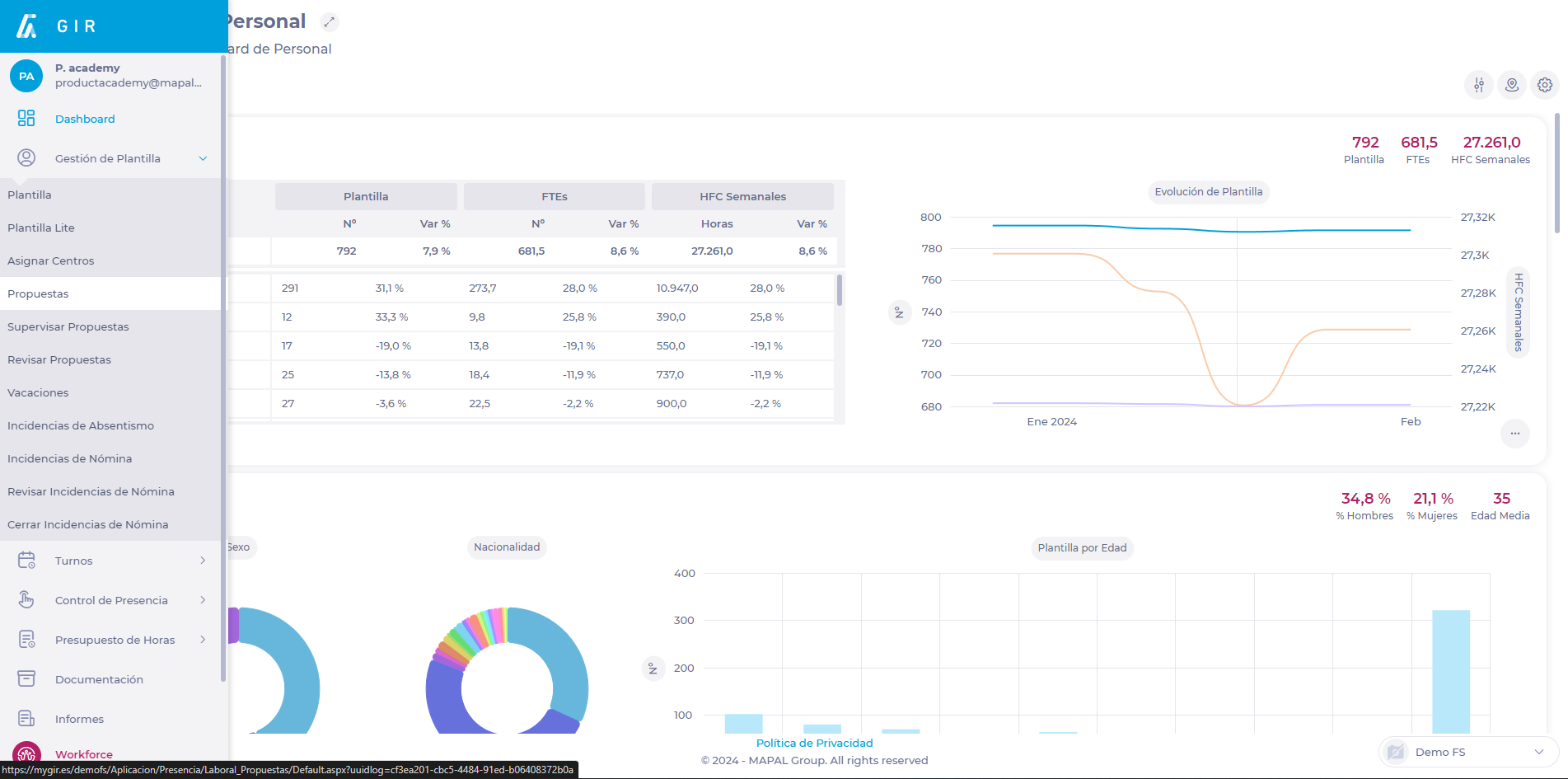Expand Presupuesto de Horas submenu
This screenshot has width=1568, height=779.
(x=203, y=640)
